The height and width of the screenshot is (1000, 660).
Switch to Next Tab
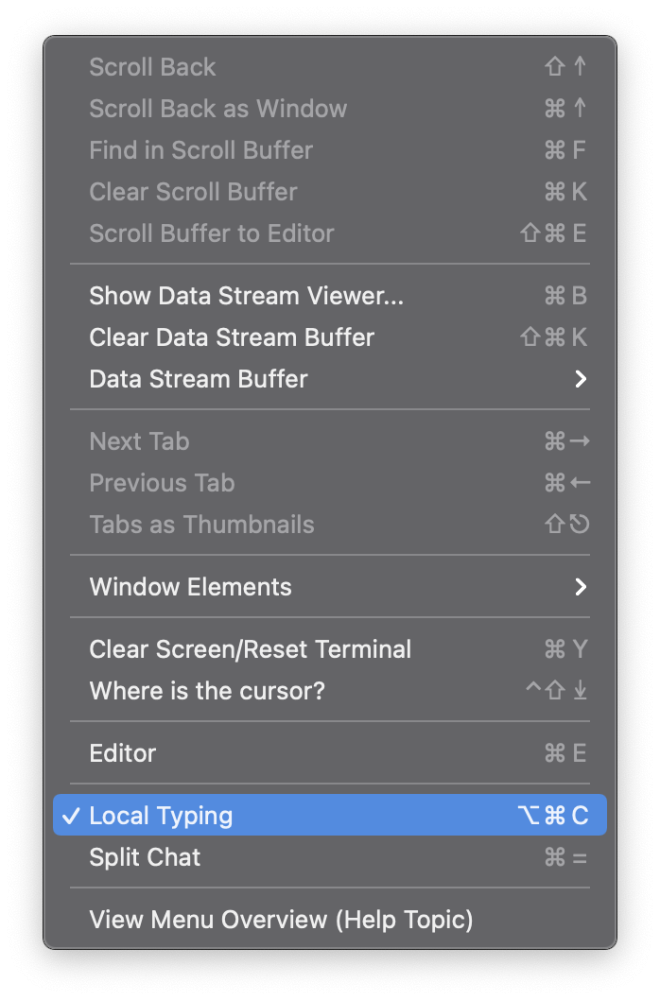click(x=139, y=442)
